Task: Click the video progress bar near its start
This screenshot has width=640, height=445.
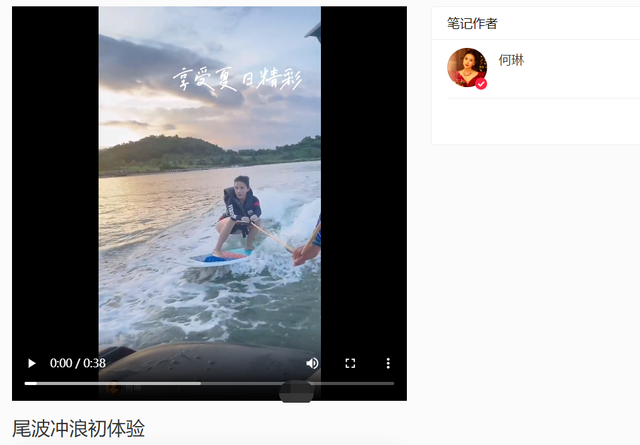Action: [x=31, y=383]
